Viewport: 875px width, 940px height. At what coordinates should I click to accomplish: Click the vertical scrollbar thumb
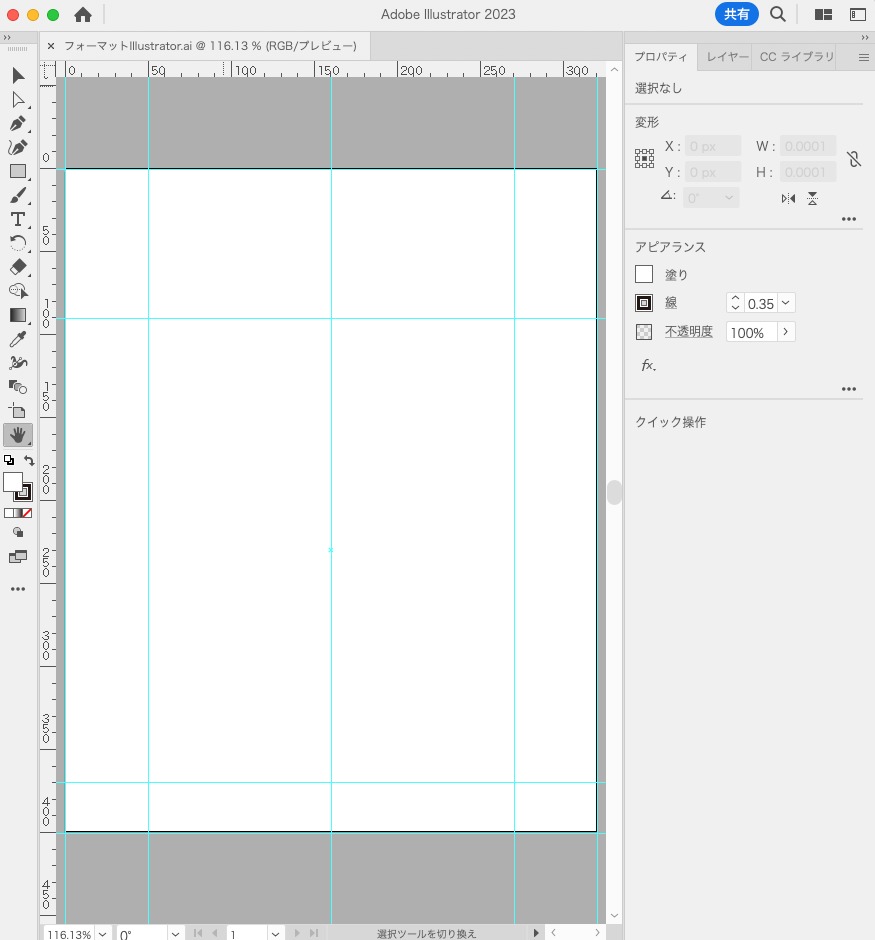click(614, 493)
